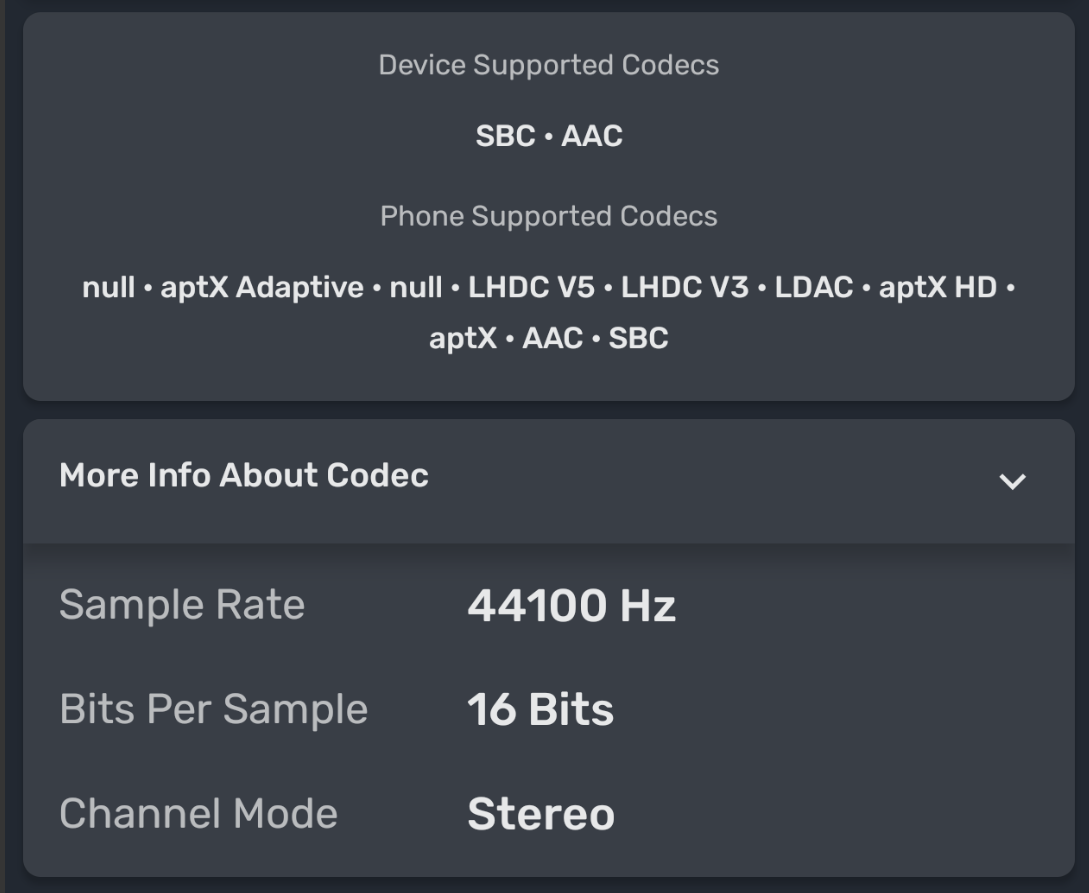Collapse the More Info About Codec chevron
This screenshot has width=1089, height=893.
1012,481
